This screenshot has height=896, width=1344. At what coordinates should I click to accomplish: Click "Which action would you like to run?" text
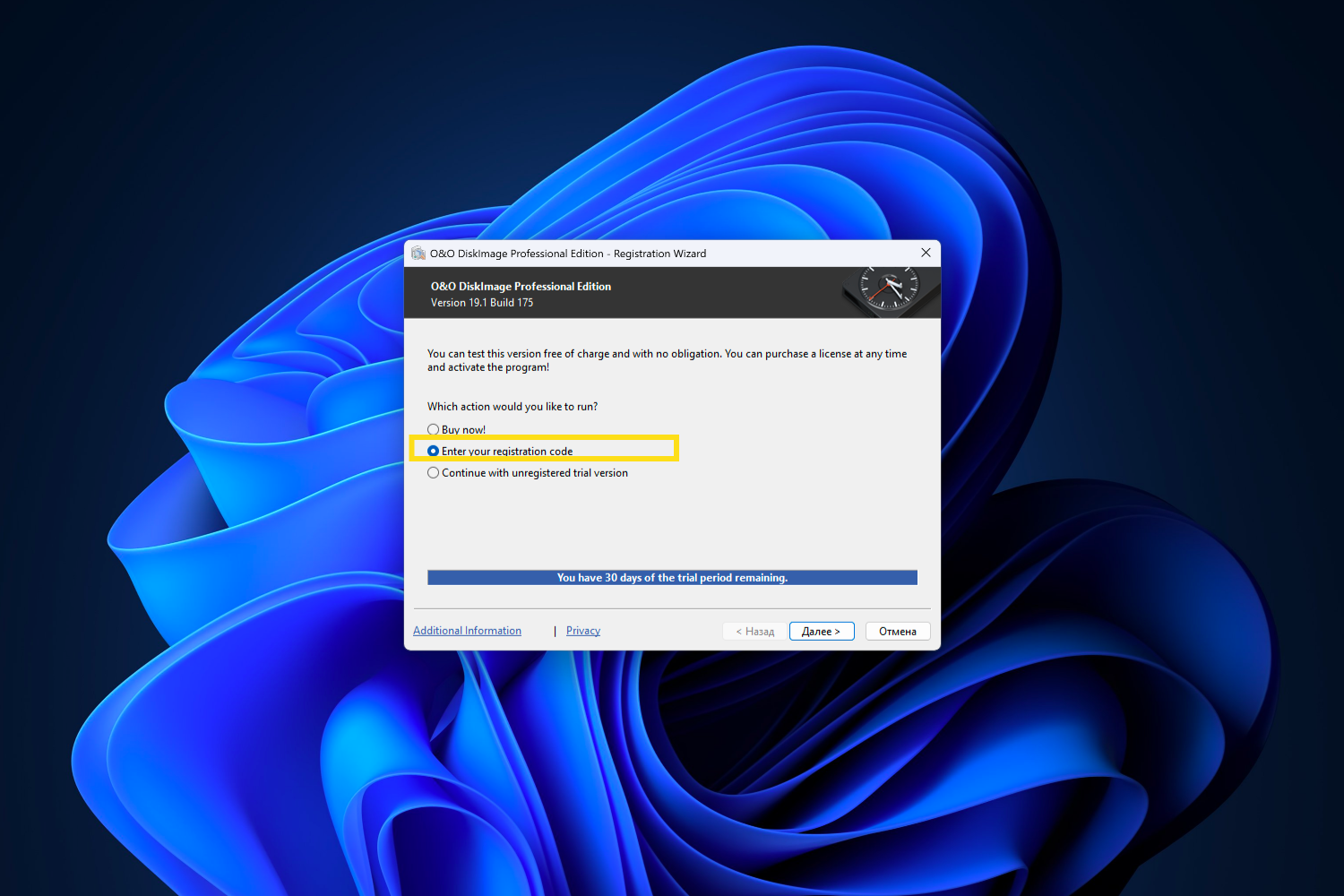(513, 407)
